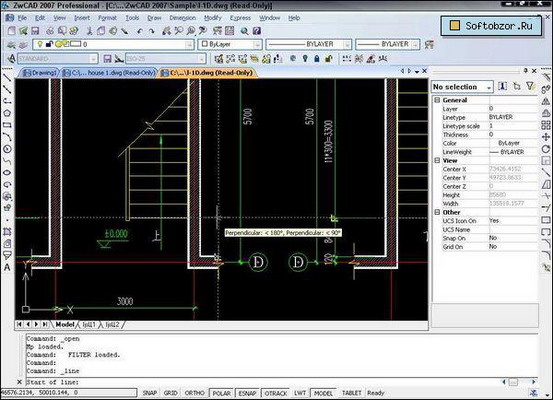
Task: Collapse the General section in Properties
Action: pyautogui.click(x=437, y=100)
